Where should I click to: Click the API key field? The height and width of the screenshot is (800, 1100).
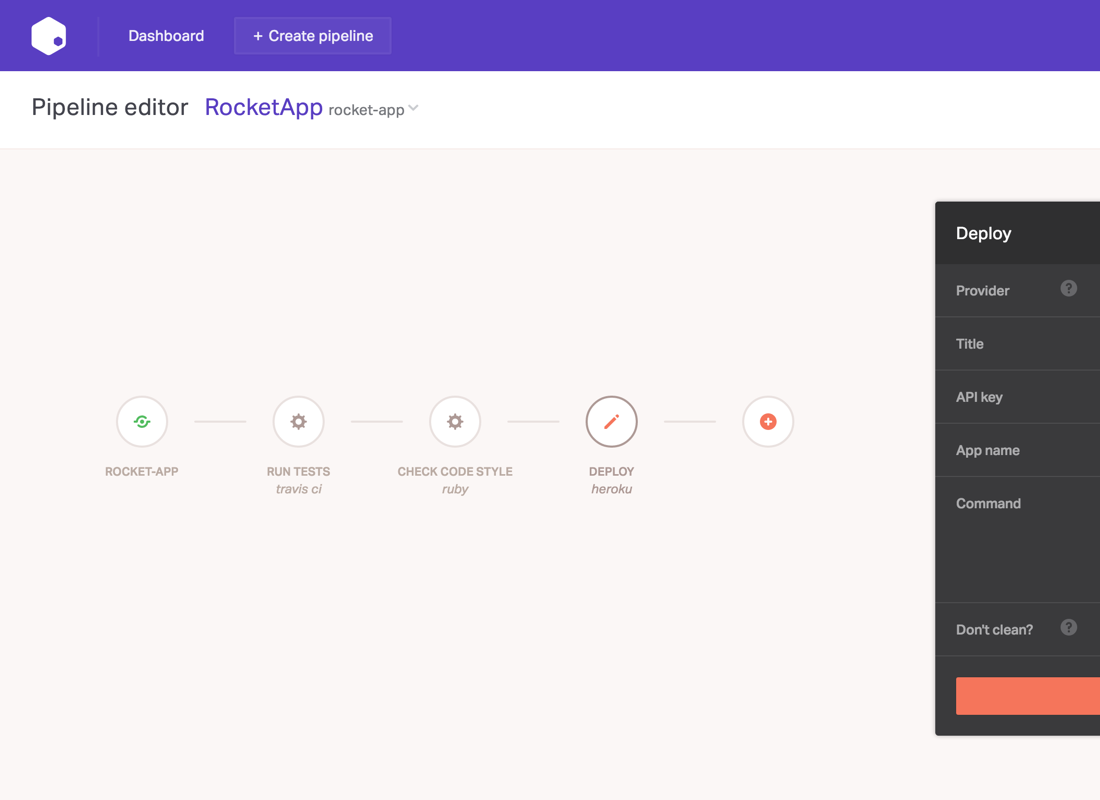tap(1010, 397)
